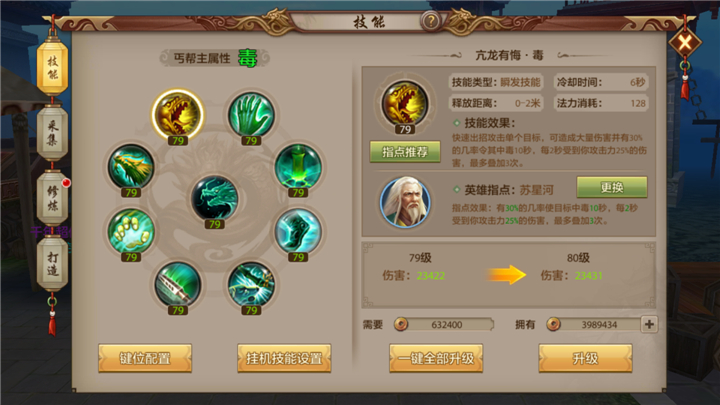This screenshot has height=405, width=720.
Task: Select the lightning staff skill at bottom right
Action: click(251, 284)
